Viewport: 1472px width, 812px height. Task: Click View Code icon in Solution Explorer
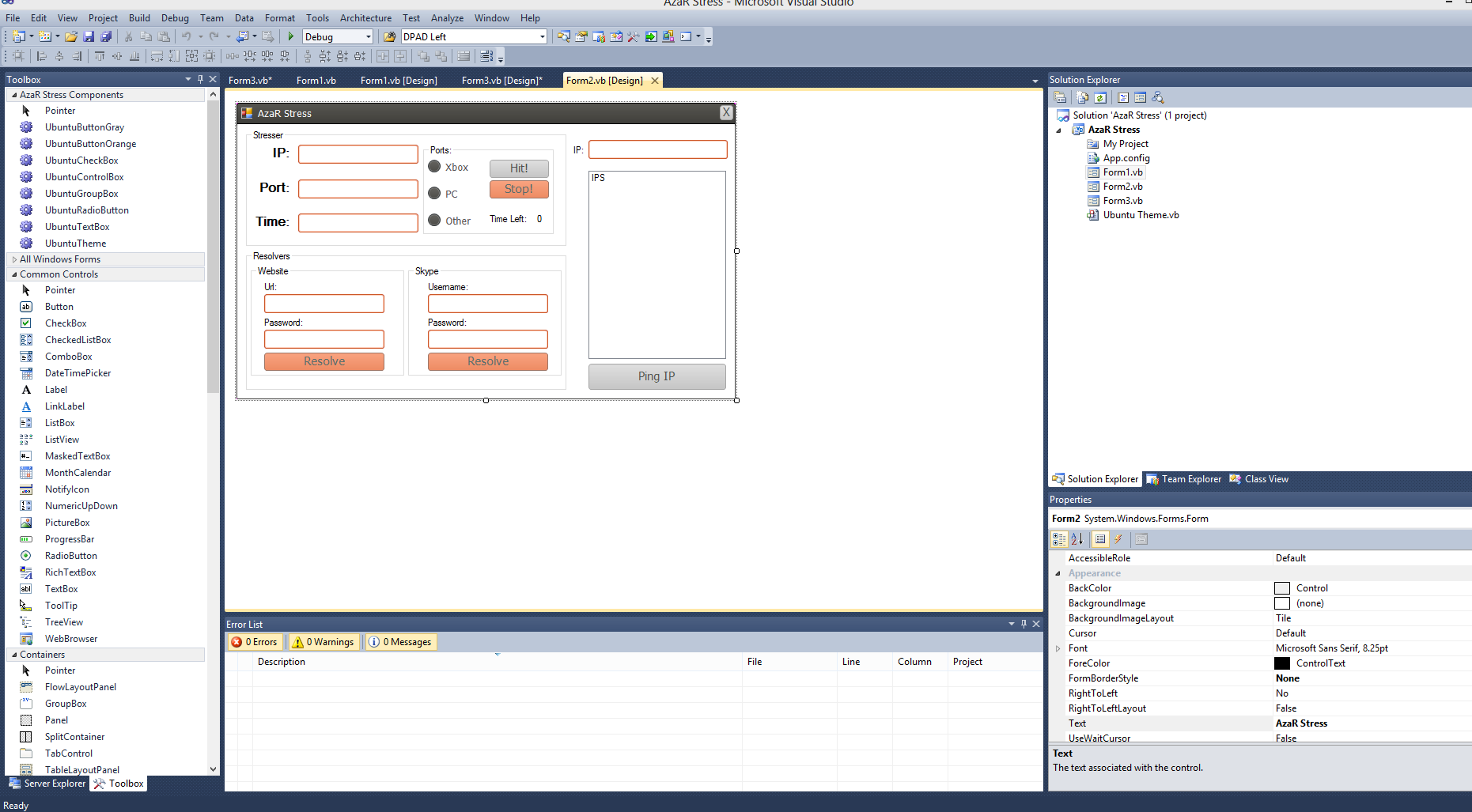1123,97
